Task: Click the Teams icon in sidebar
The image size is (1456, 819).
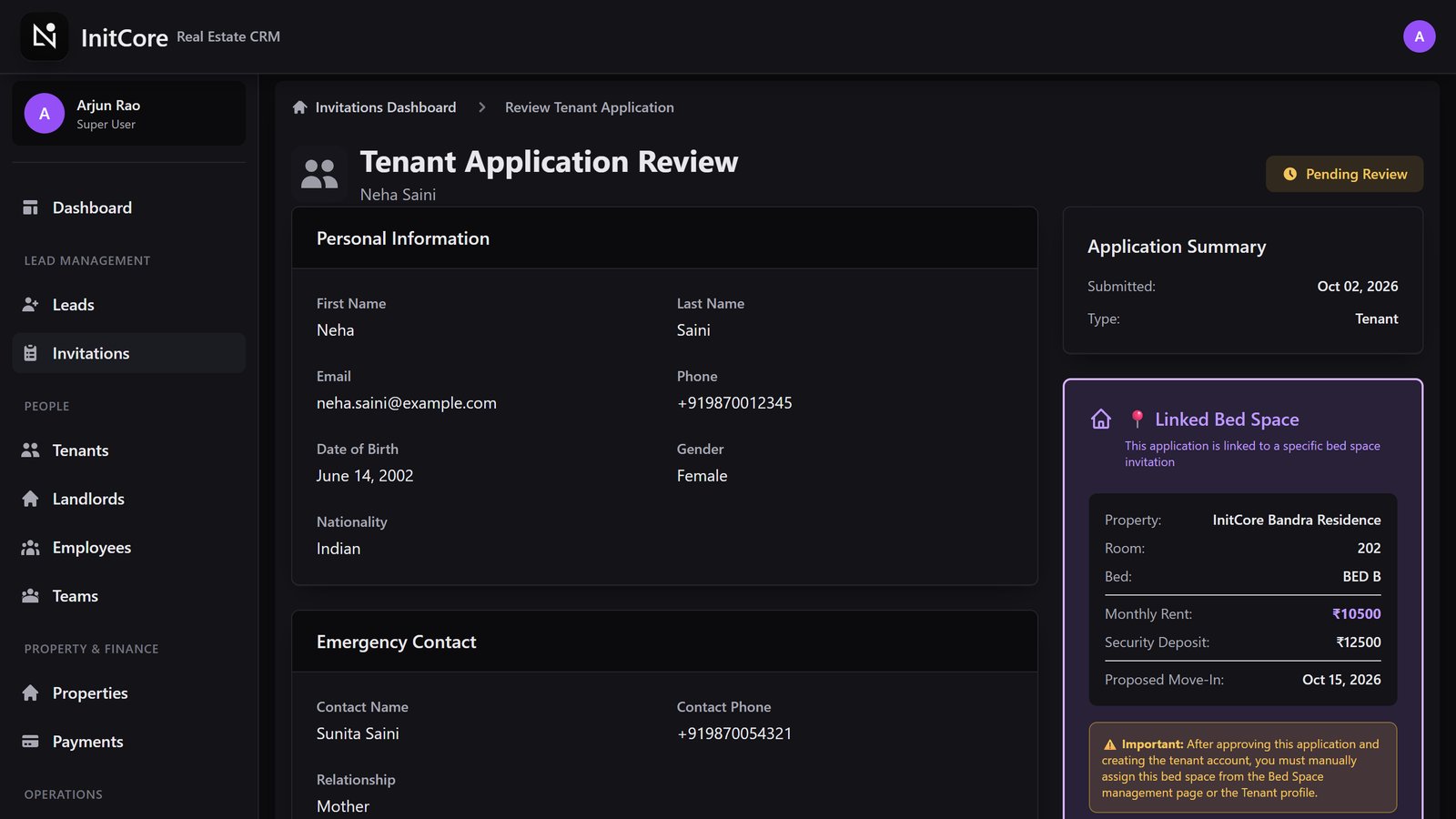Action: click(30, 596)
